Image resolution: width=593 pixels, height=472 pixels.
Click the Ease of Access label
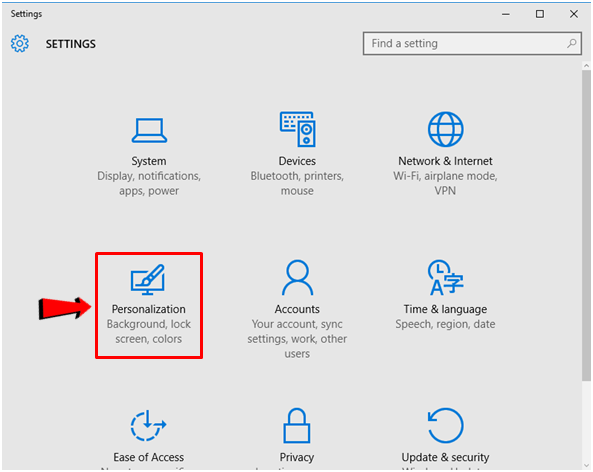click(149, 458)
